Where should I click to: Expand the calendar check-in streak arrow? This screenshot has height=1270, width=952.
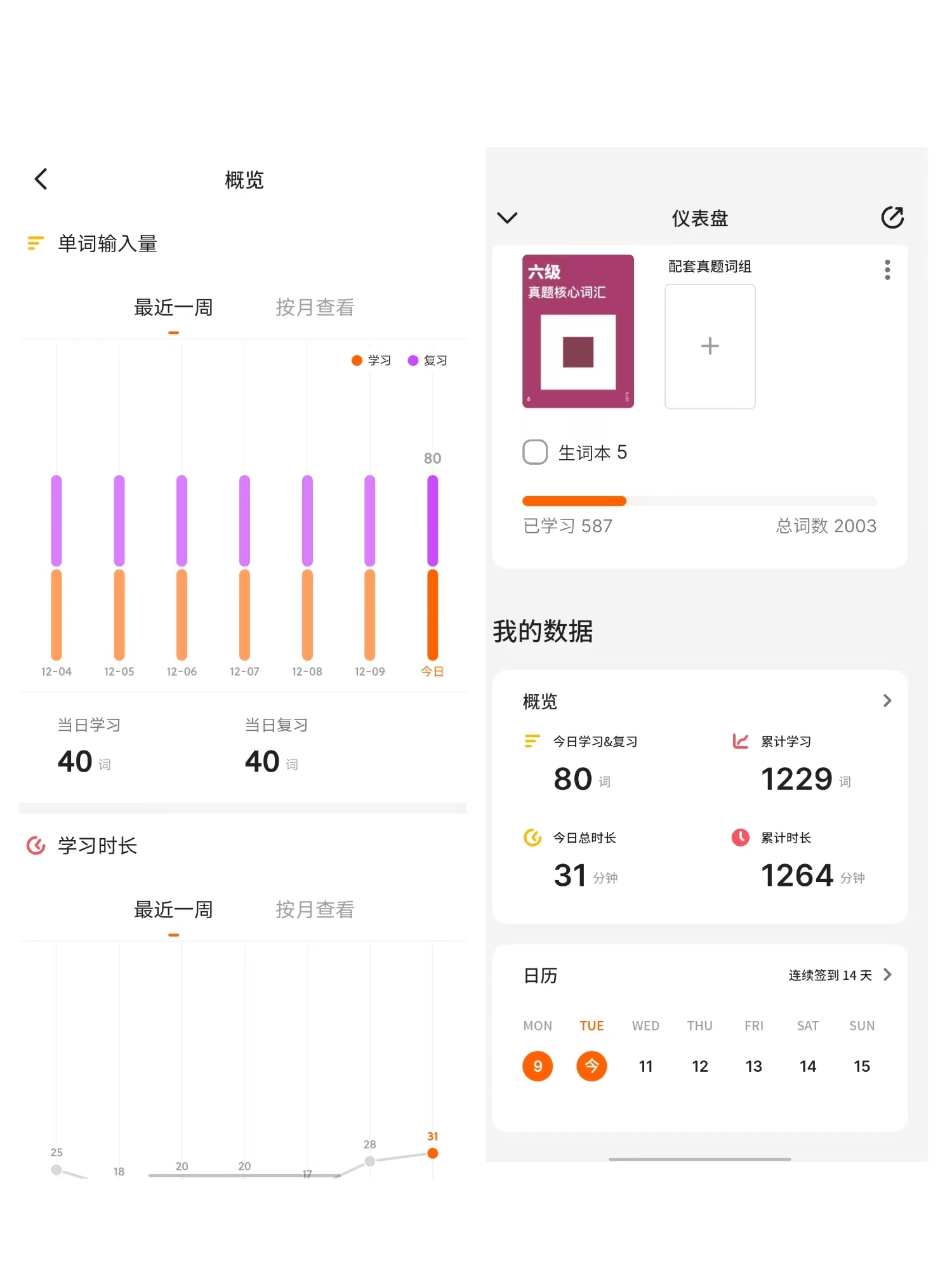click(887, 975)
